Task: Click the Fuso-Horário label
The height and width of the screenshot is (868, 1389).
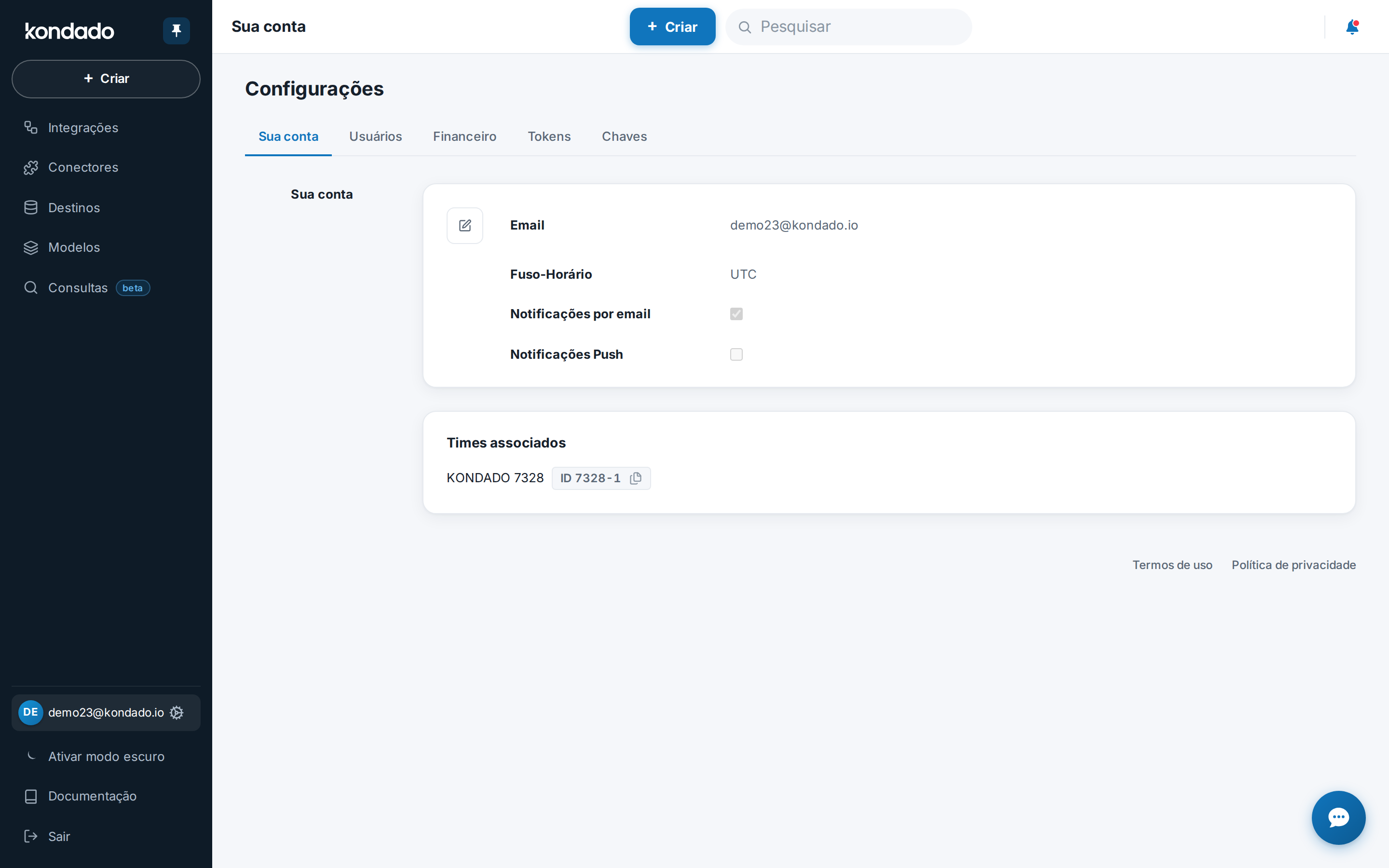Action: coord(551,274)
